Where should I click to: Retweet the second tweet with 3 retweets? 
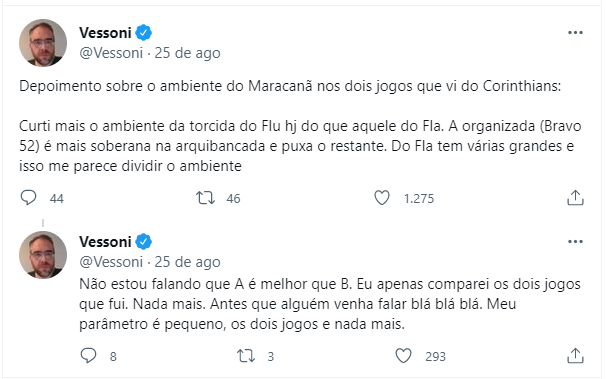(x=246, y=355)
